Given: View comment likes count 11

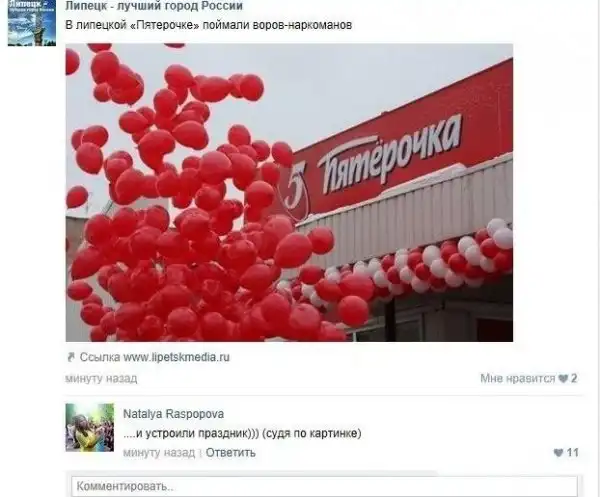Looking at the screenshot, I should pyautogui.click(x=572, y=453).
